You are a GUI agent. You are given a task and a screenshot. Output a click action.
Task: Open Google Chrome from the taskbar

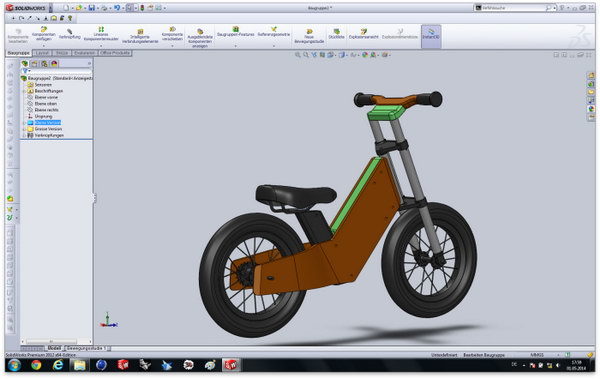pos(36,365)
